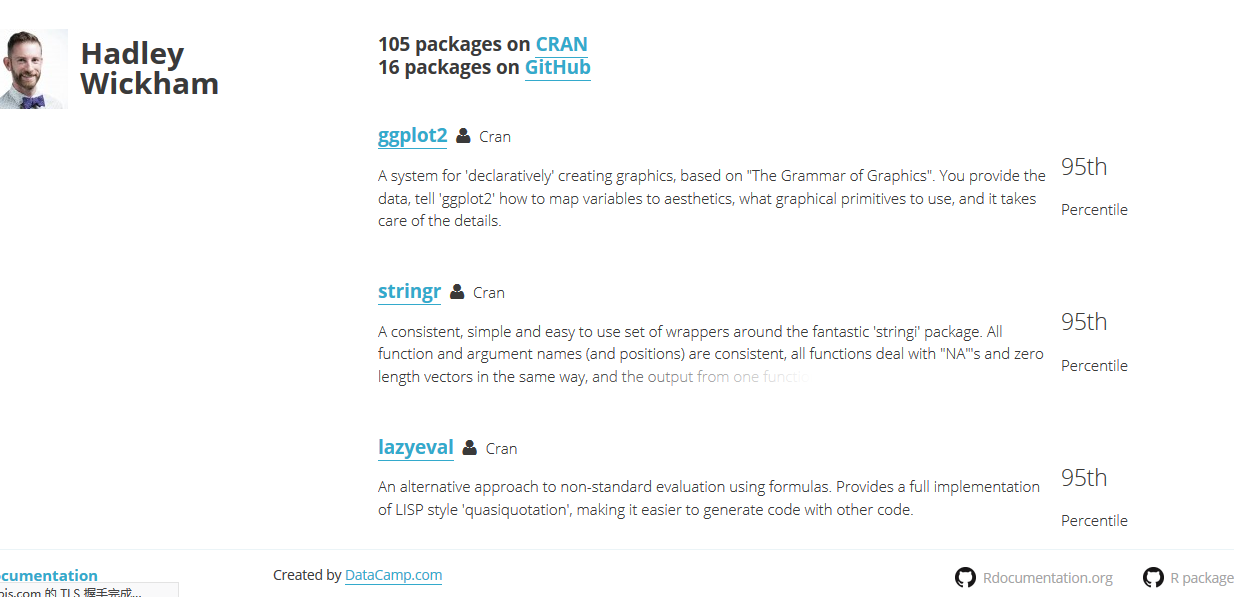Open the lazyeval package page
The width and height of the screenshot is (1234, 597).
pyautogui.click(x=415, y=447)
